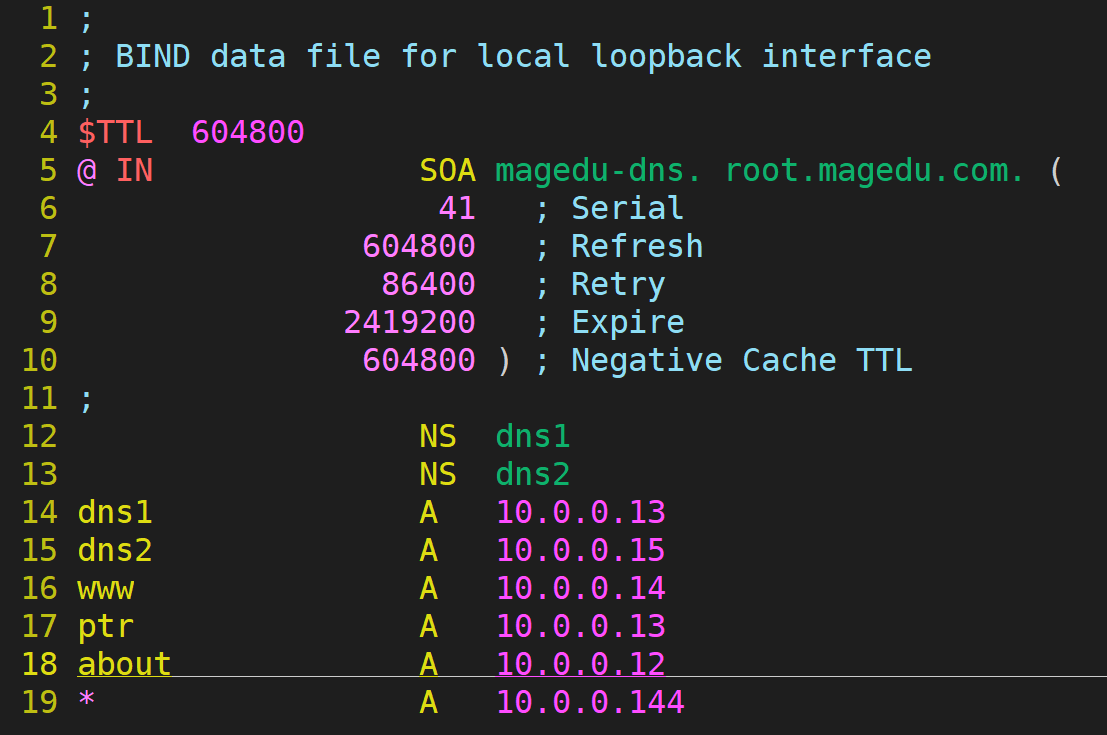The image size is (1107, 735).
Task: Click root.magedu.com. on line 5
Action: [875, 170]
